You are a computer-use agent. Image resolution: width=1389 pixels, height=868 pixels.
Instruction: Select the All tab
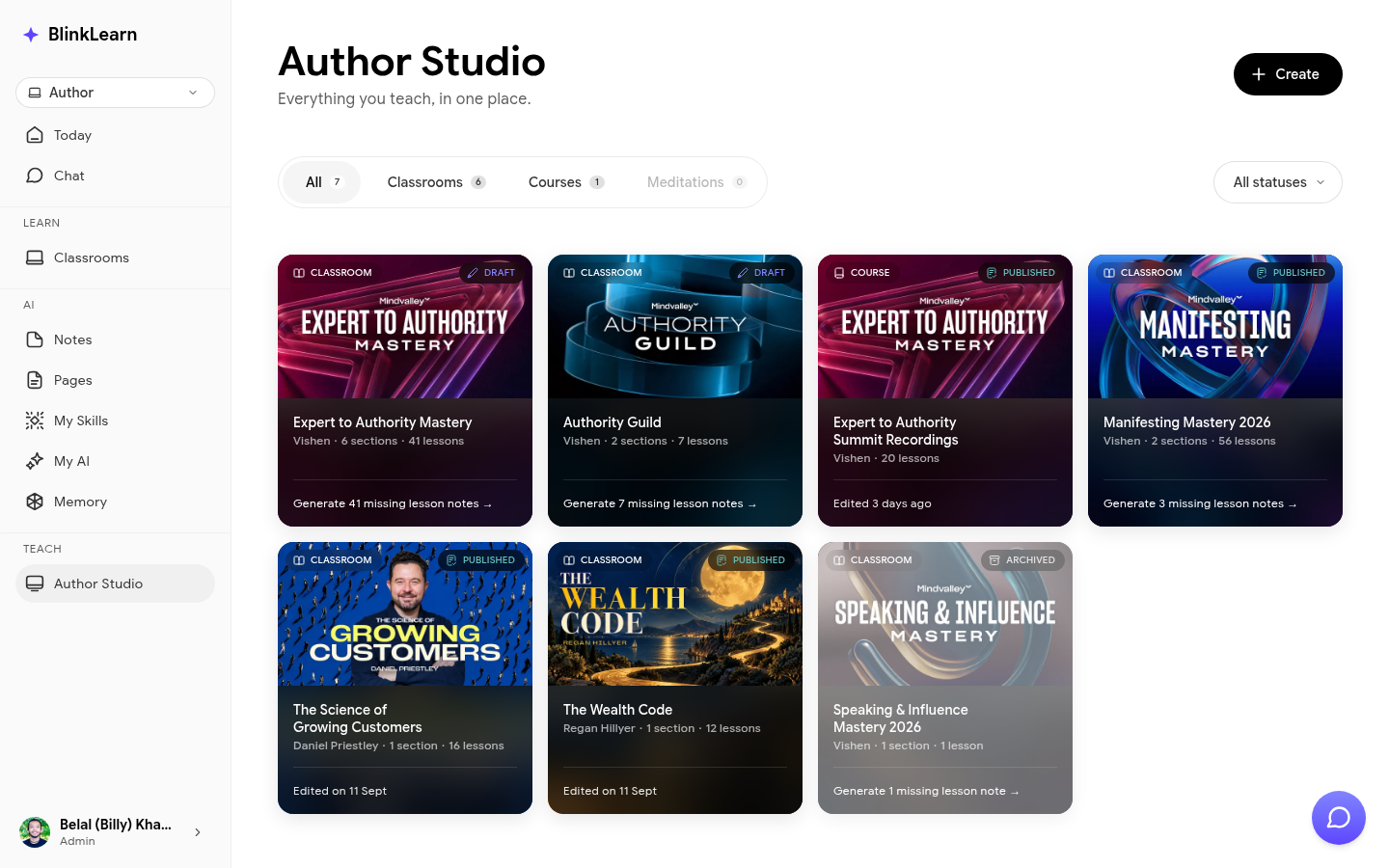point(322,182)
